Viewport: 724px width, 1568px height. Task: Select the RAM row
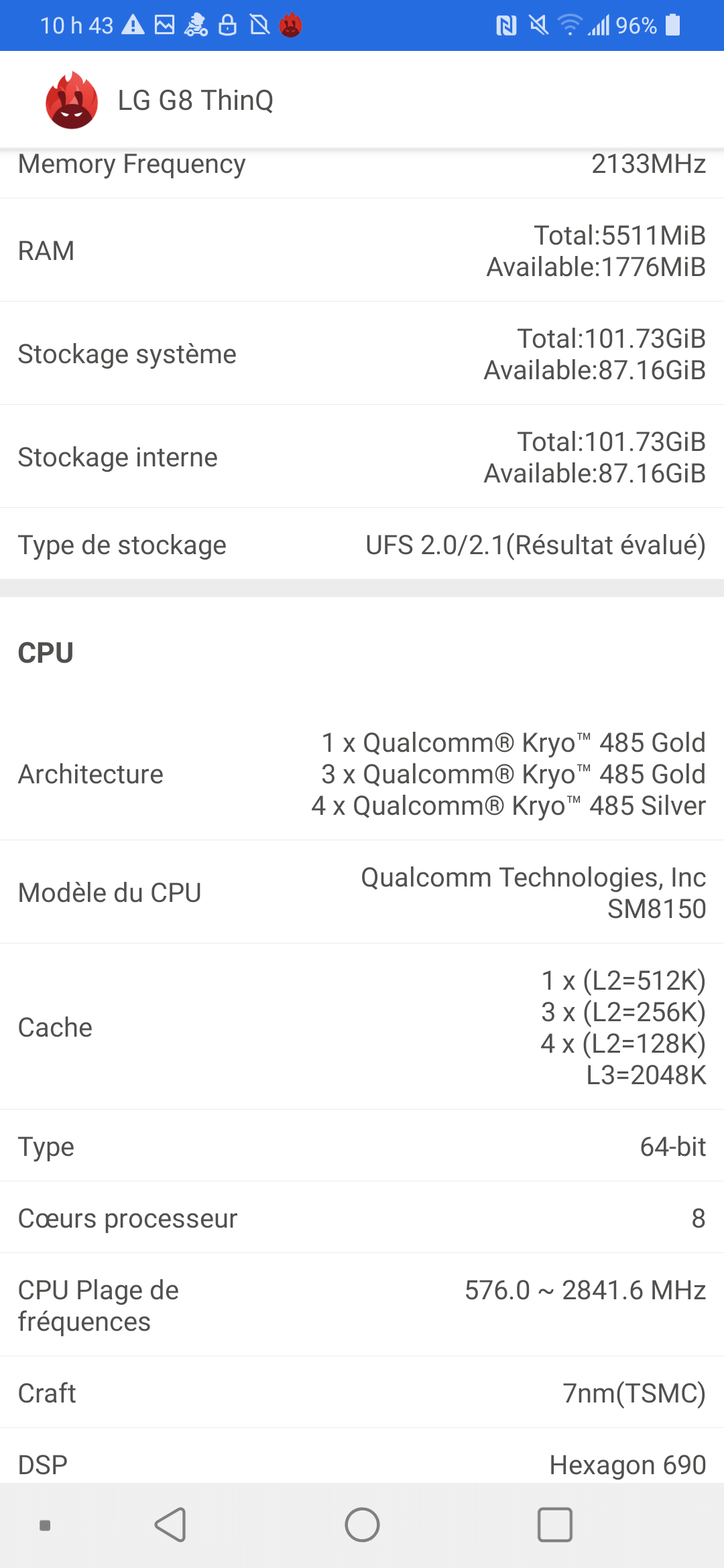click(x=362, y=251)
